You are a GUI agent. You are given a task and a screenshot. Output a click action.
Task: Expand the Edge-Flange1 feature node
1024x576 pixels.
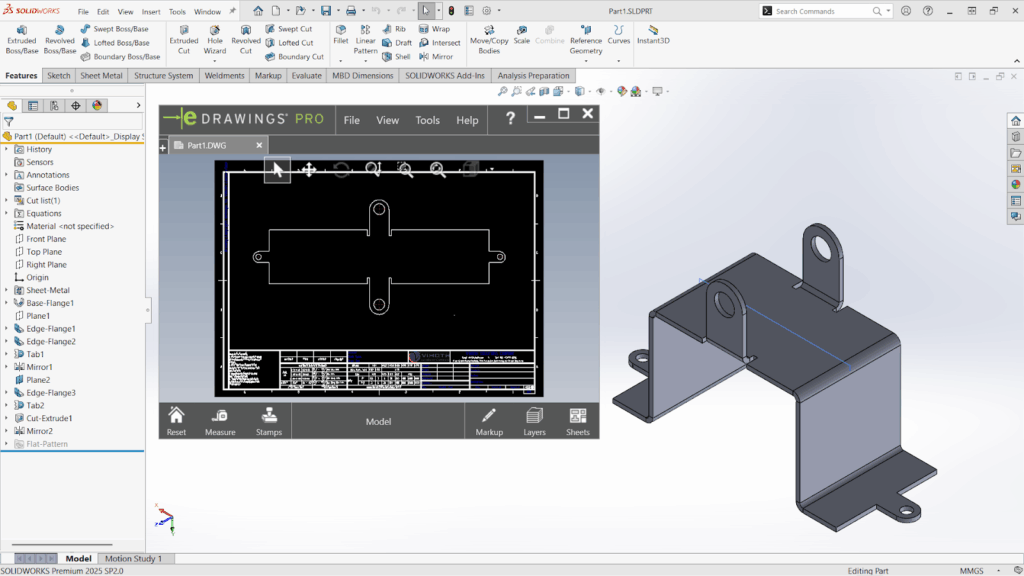point(7,328)
